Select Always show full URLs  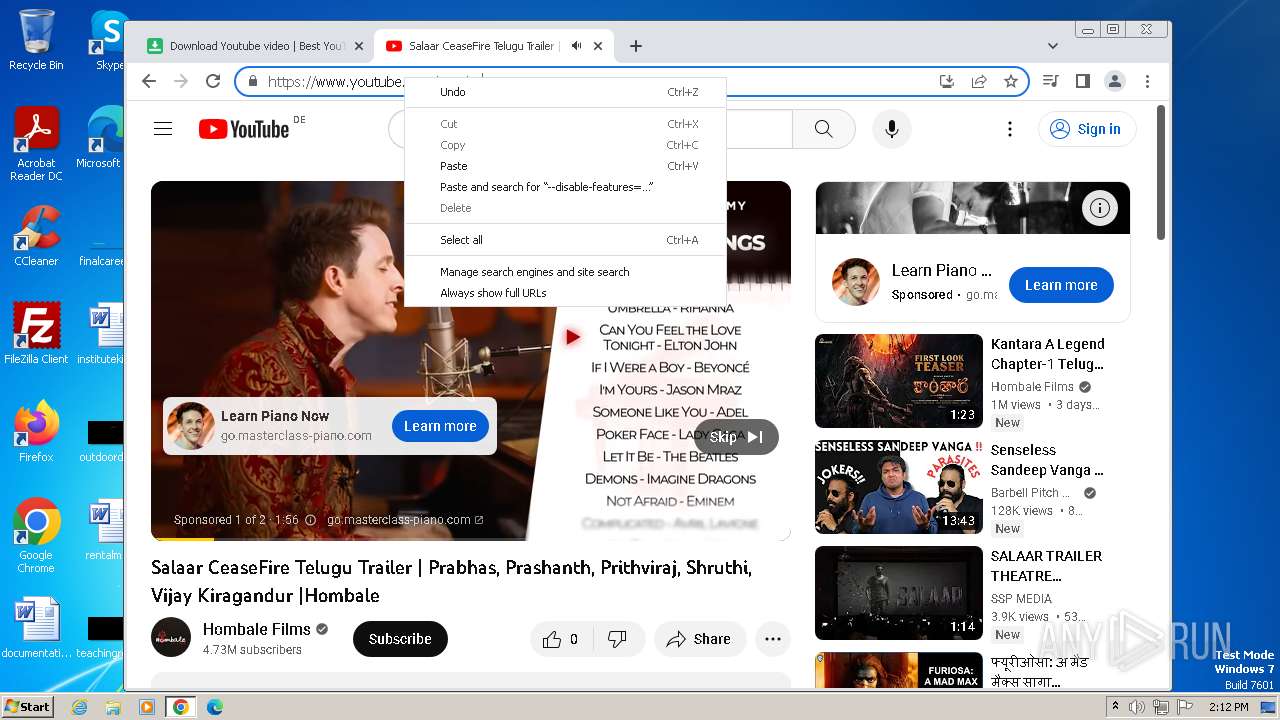(565, 293)
